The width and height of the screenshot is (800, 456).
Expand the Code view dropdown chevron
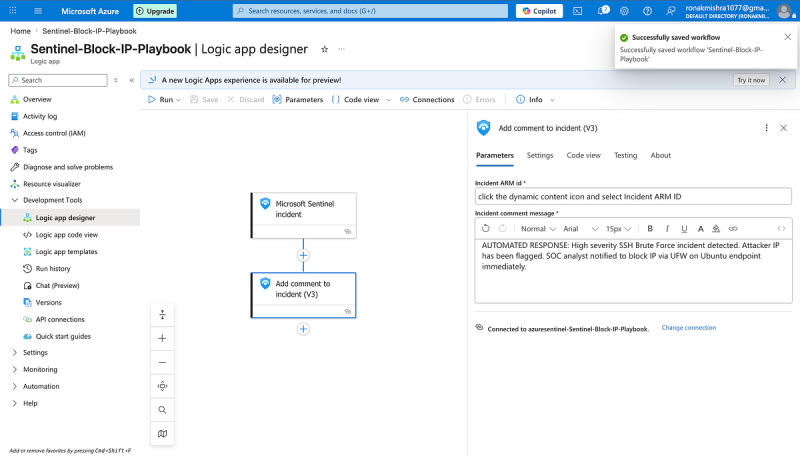[388, 100]
